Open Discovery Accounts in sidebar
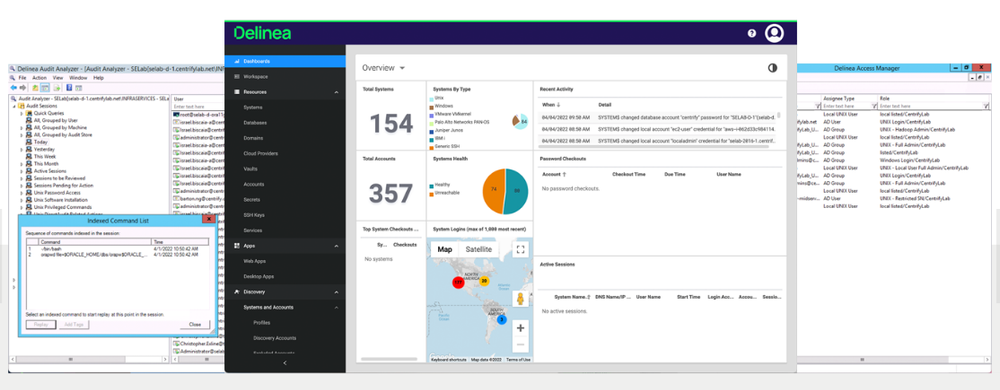 (x=274, y=338)
